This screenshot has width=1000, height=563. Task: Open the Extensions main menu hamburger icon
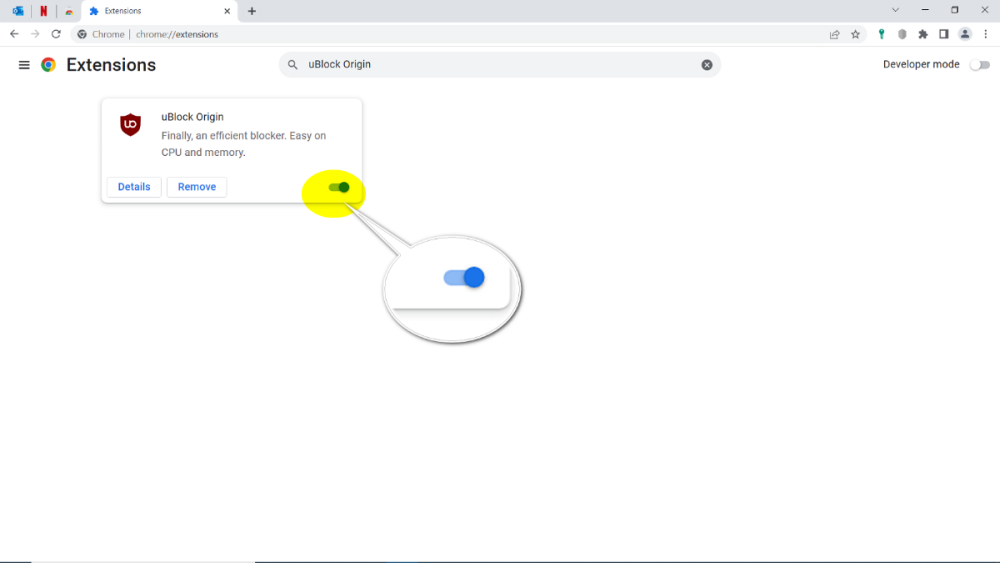24,65
